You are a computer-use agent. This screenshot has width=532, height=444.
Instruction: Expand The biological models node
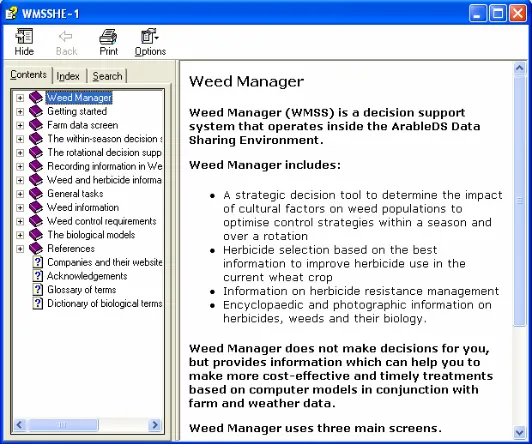pos(20,235)
